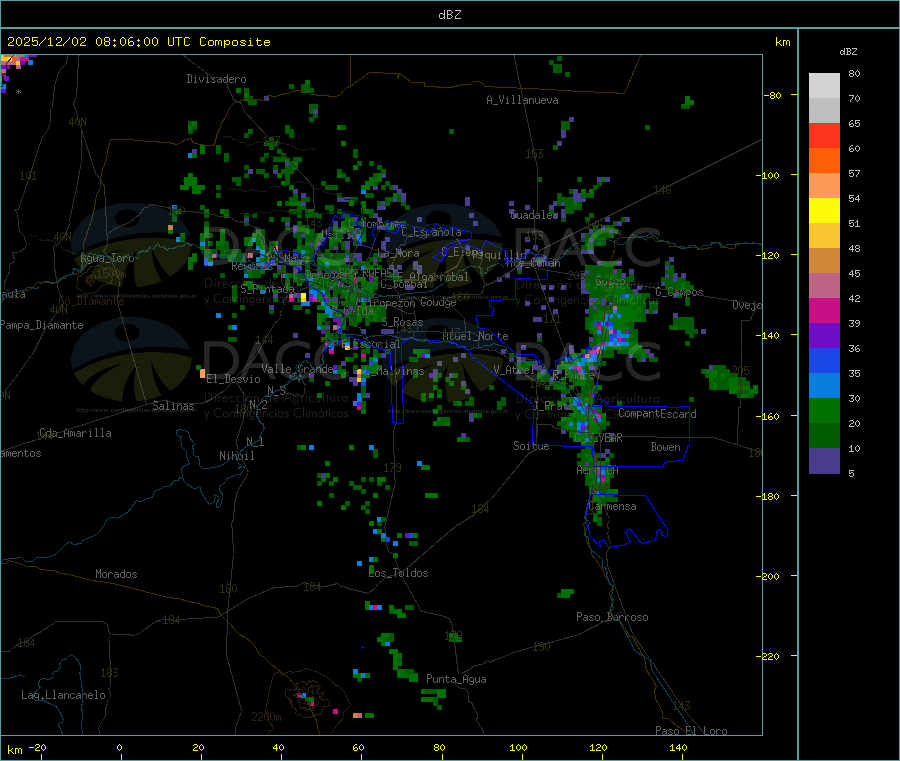Click the Atuel_Norte map label

475,336
